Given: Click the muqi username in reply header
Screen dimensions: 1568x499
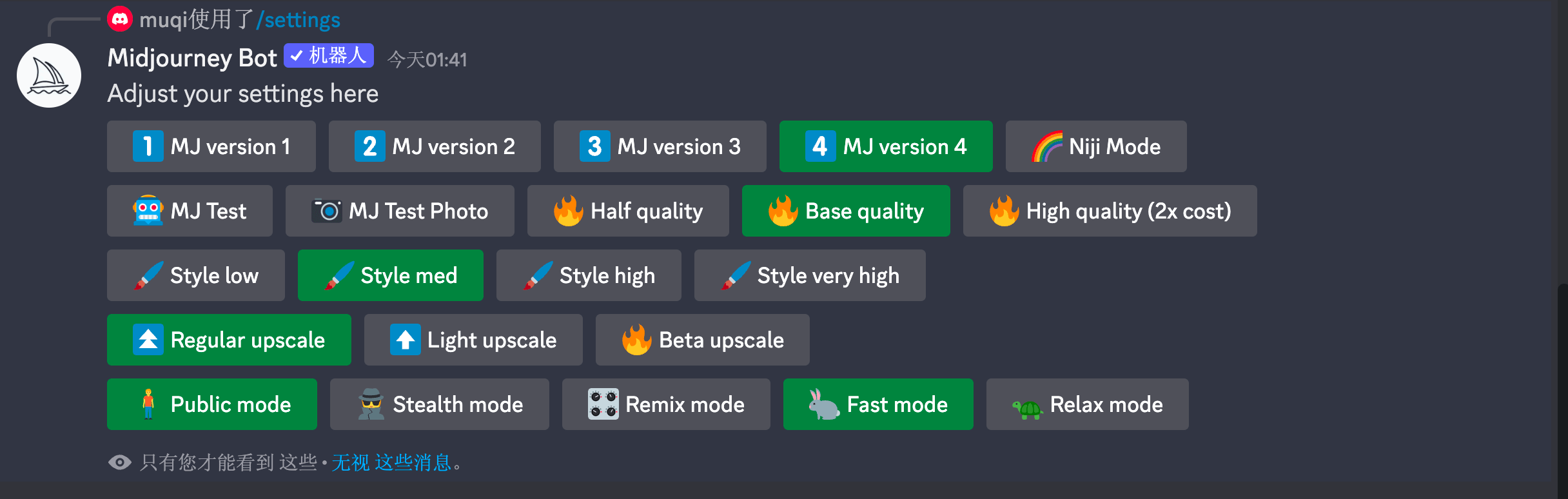Looking at the screenshot, I should click(x=163, y=20).
